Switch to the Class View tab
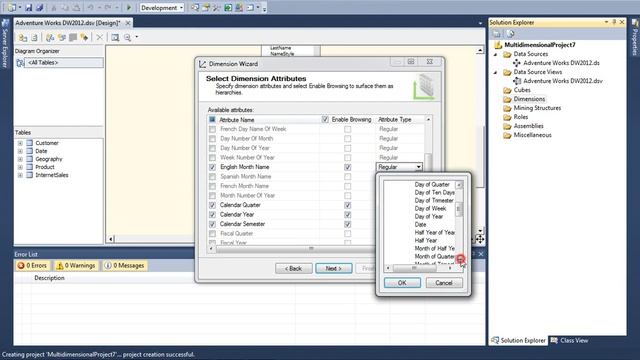The width and height of the screenshot is (640, 360). pyautogui.click(x=569, y=340)
